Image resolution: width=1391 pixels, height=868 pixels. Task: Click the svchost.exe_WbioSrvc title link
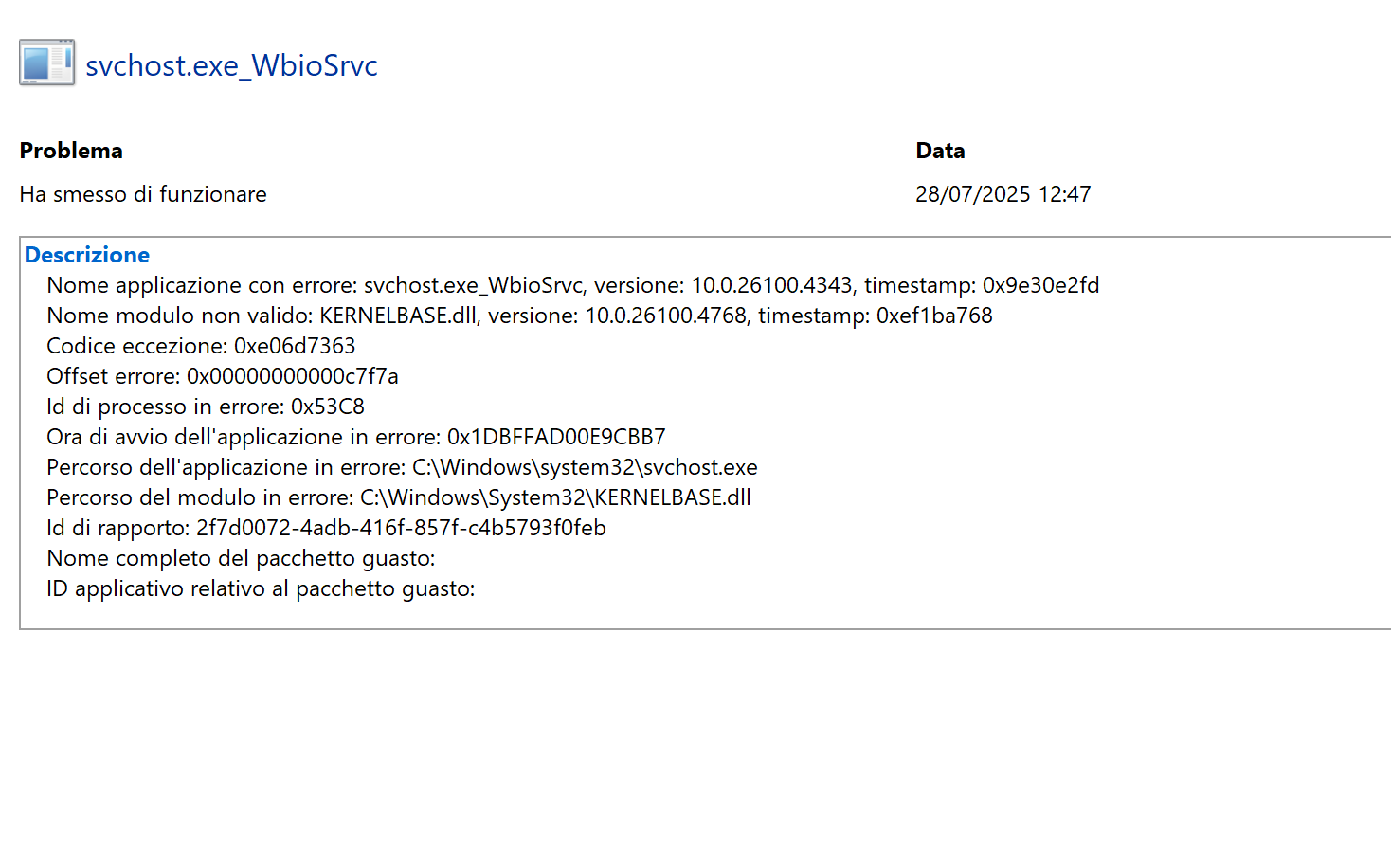231,65
